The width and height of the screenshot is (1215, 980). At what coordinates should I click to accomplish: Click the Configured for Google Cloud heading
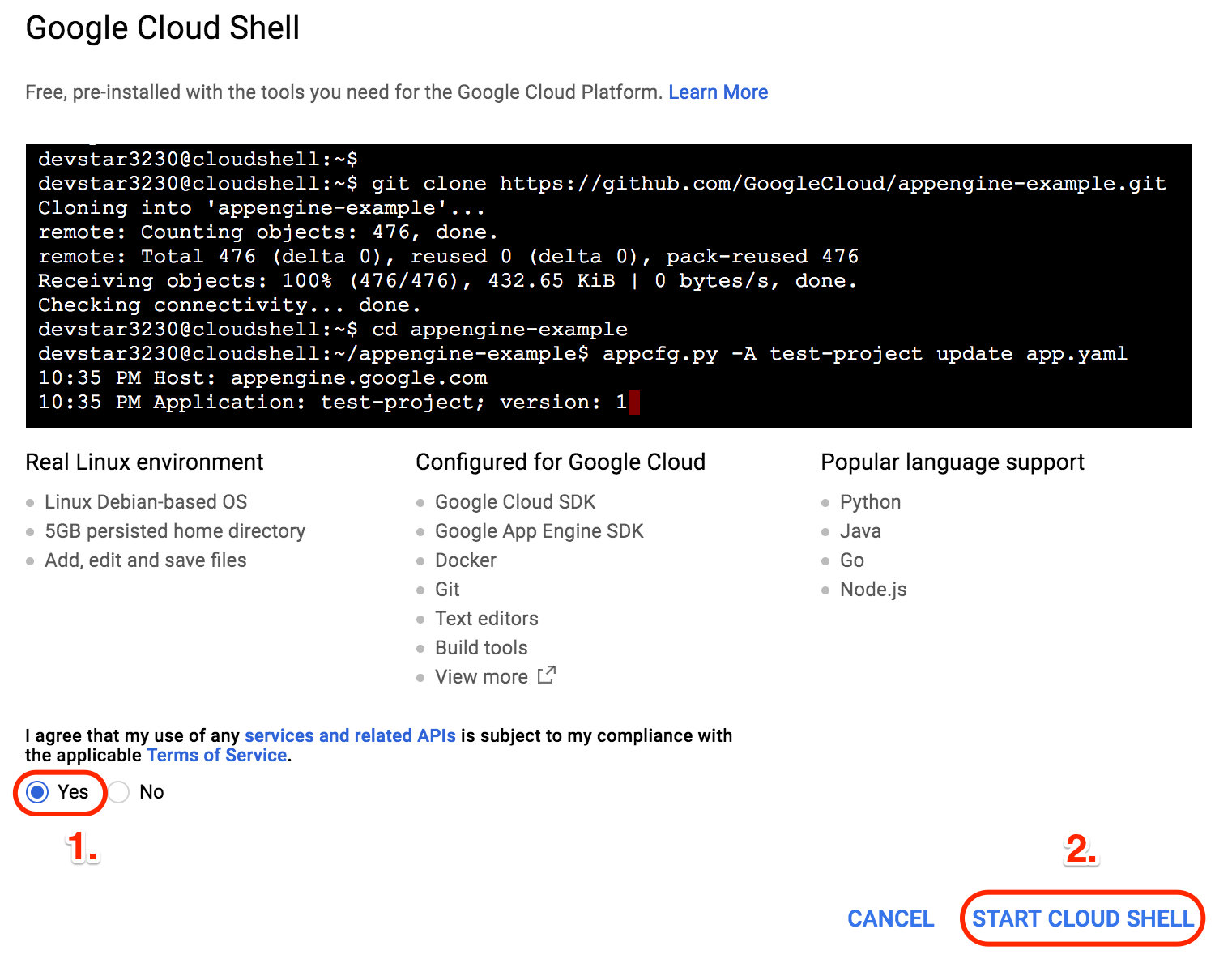coord(561,462)
